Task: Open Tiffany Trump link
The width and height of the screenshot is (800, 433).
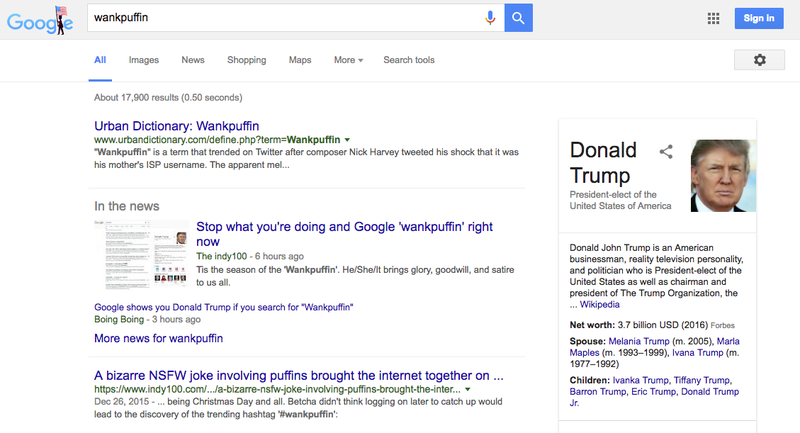Action: click(702, 380)
